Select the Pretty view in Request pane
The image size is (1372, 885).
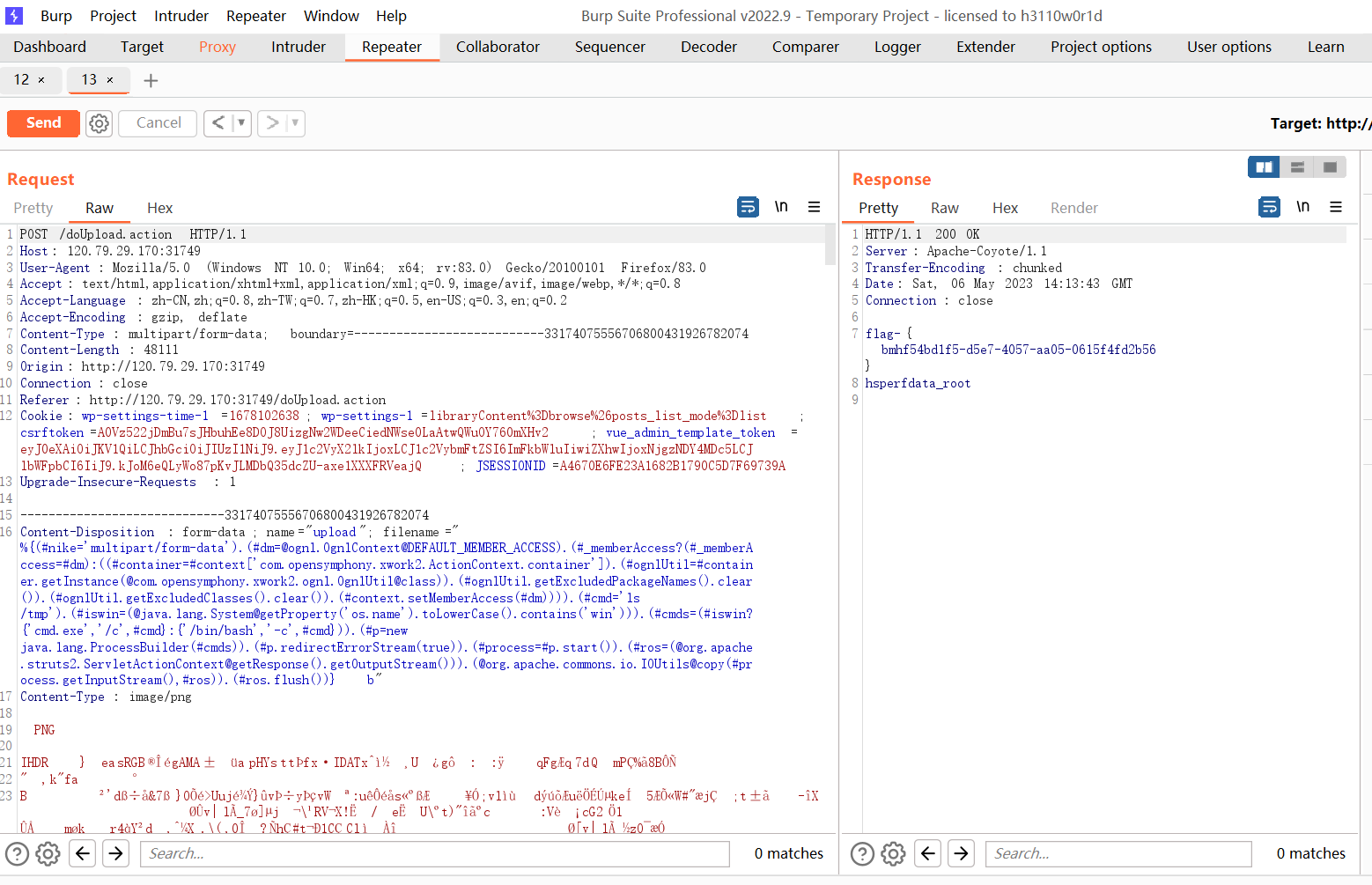pyautogui.click(x=33, y=208)
